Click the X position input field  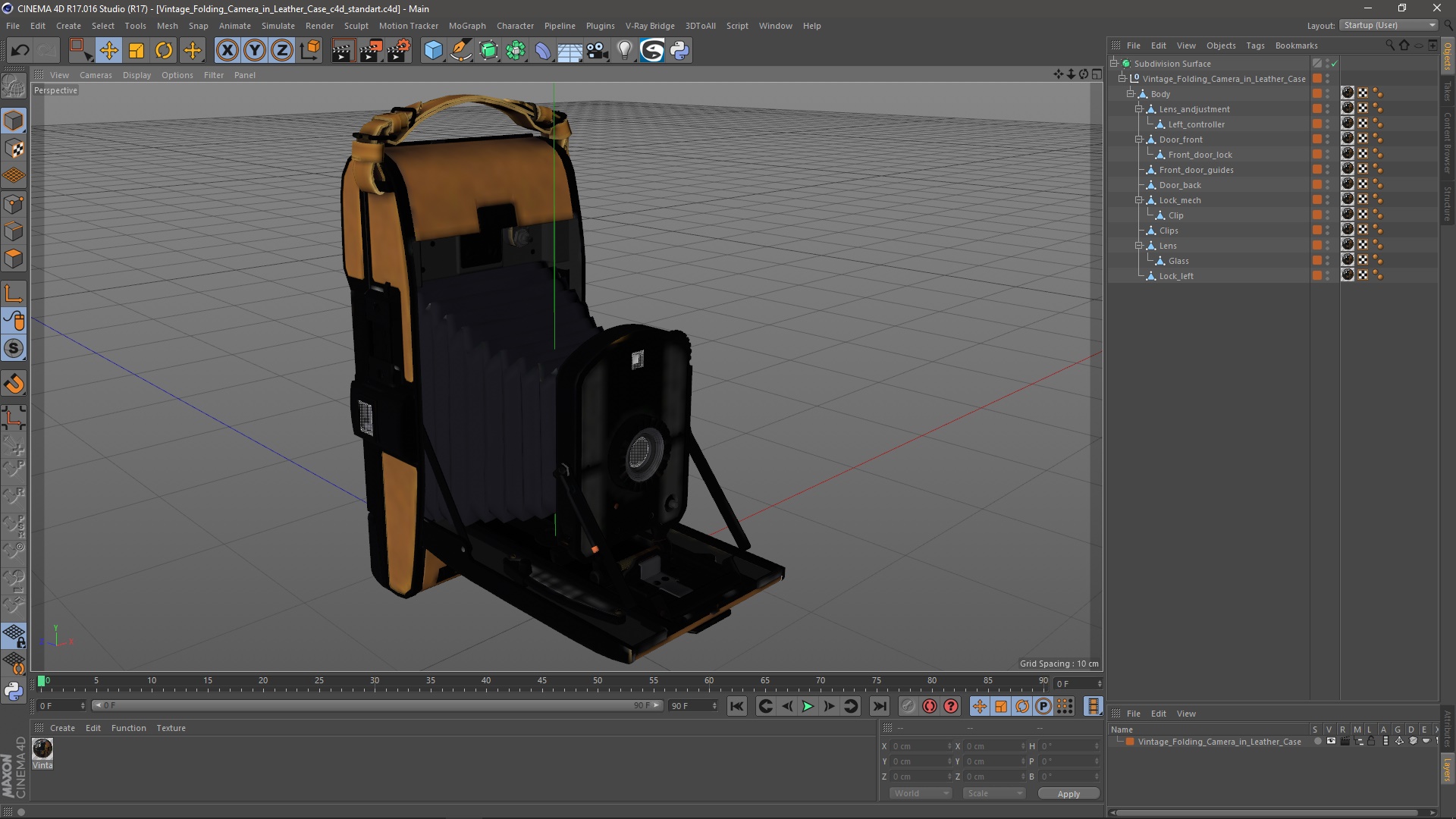point(920,747)
